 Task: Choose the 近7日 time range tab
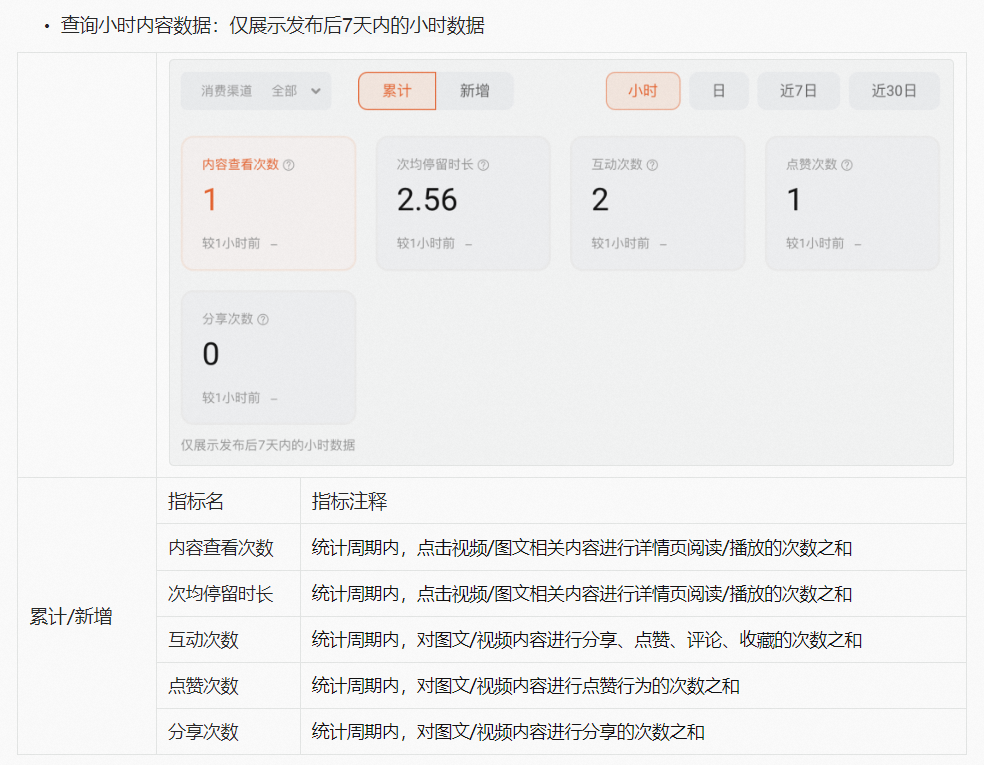tap(798, 91)
